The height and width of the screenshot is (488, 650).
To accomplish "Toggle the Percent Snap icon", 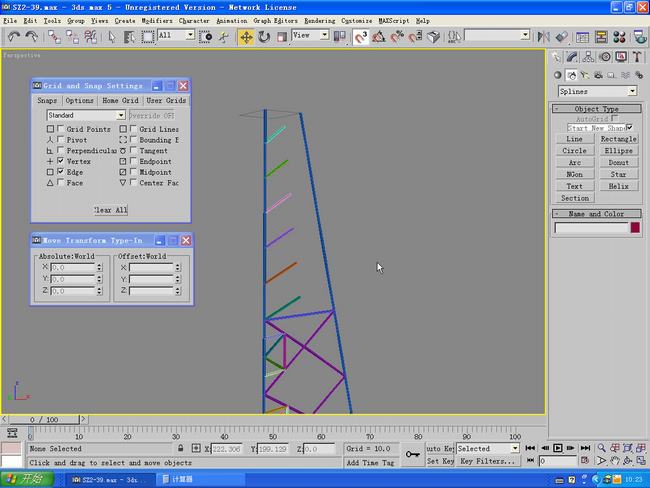I will click(397, 37).
